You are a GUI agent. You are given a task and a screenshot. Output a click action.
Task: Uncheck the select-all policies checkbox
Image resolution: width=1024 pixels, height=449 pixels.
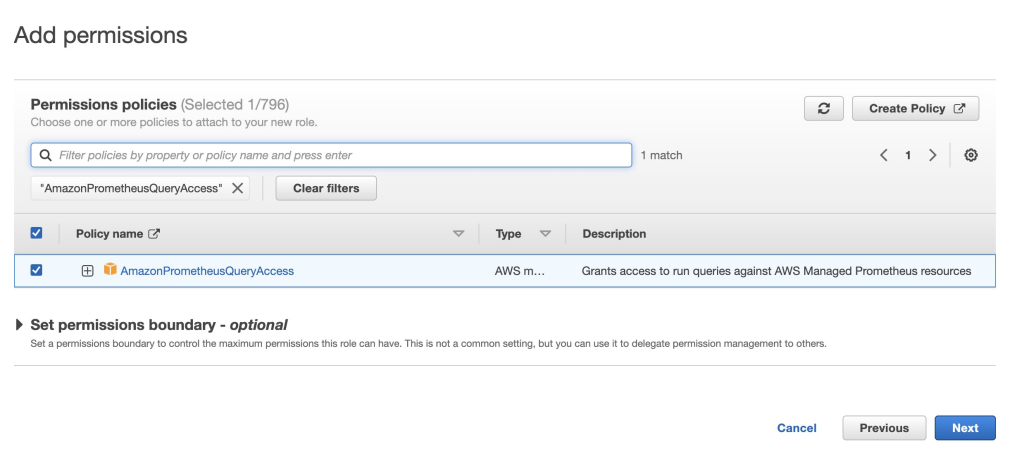[x=37, y=233]
